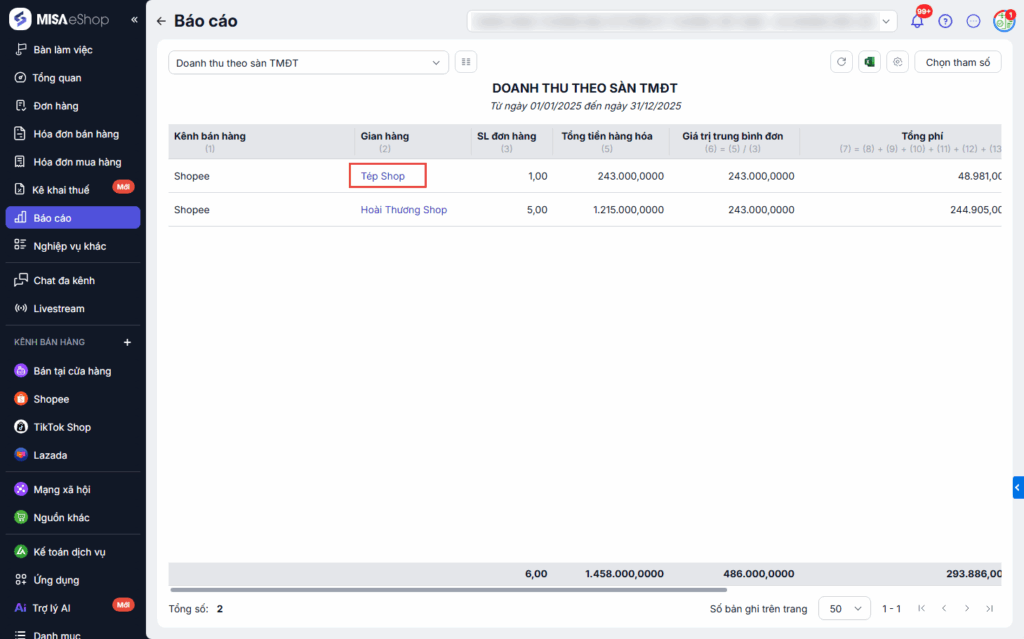1024x639 pixels.
Task: Expand the blue side panel arrow
Action: (1018, 487)
